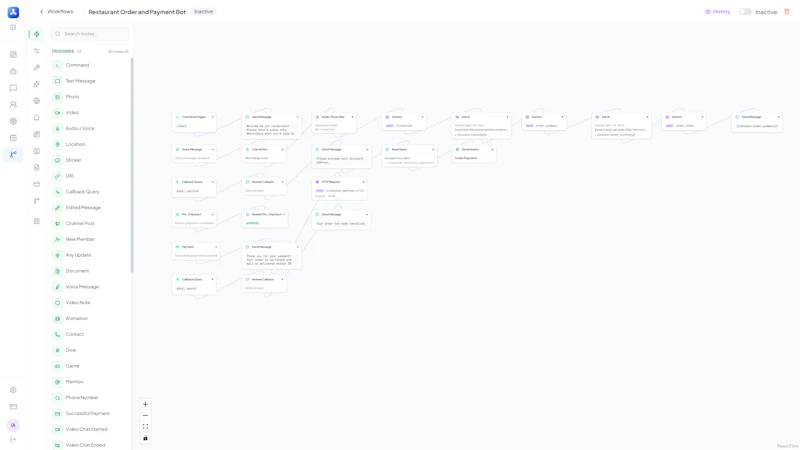The width and height of the screenshot is (800, 450).
Task: Select the Audio Transcriber node on canvas
Action: click(x=334, y=123)
